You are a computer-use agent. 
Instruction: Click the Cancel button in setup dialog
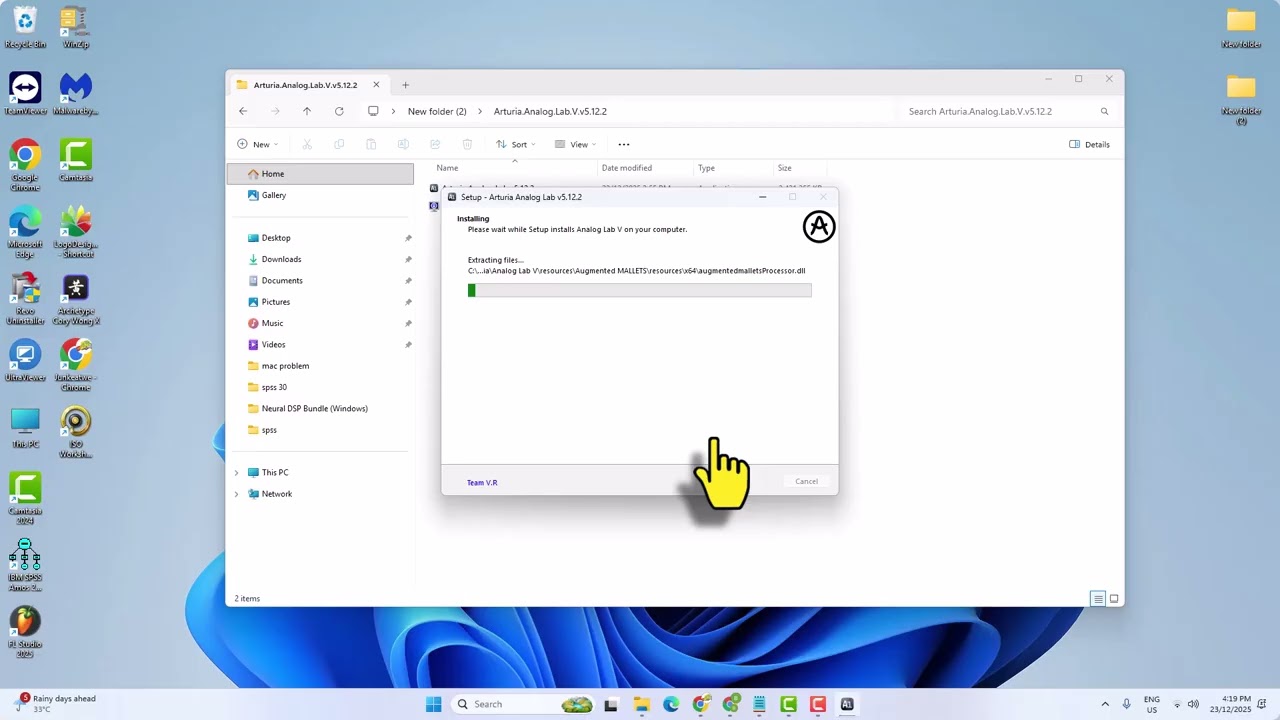point(806,482)
